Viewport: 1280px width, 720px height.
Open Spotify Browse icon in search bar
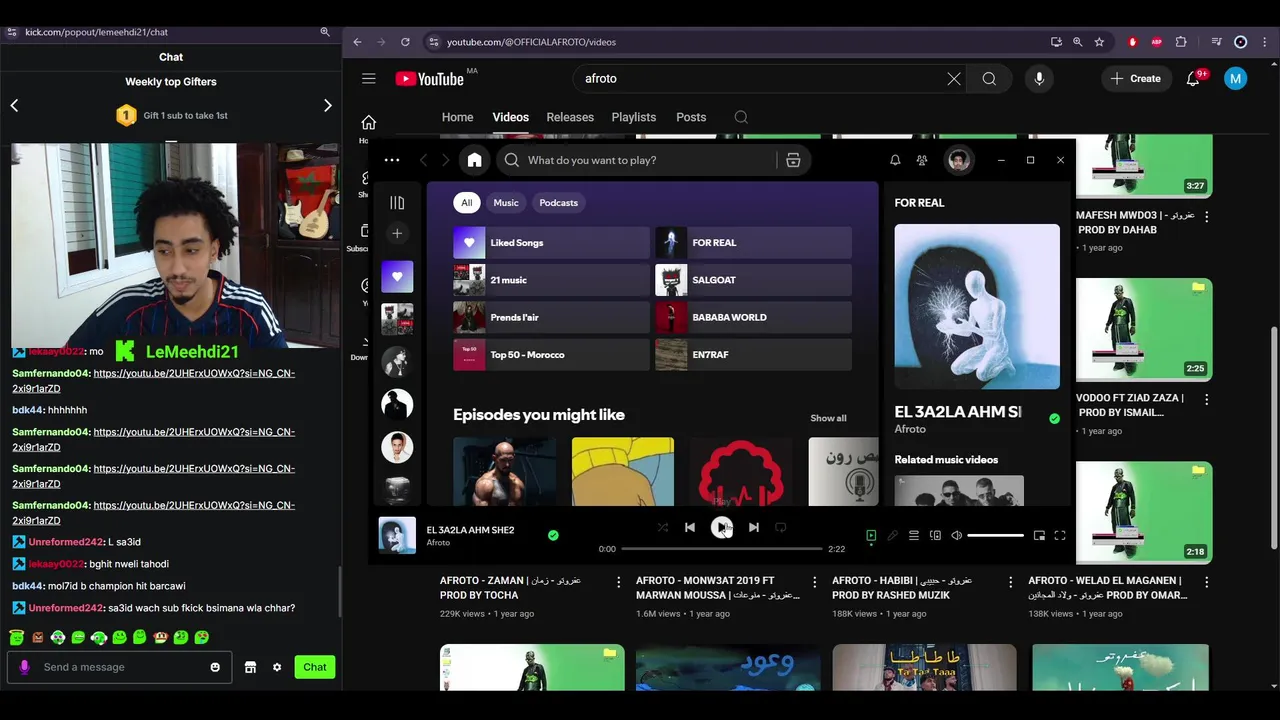pos(793,160)
